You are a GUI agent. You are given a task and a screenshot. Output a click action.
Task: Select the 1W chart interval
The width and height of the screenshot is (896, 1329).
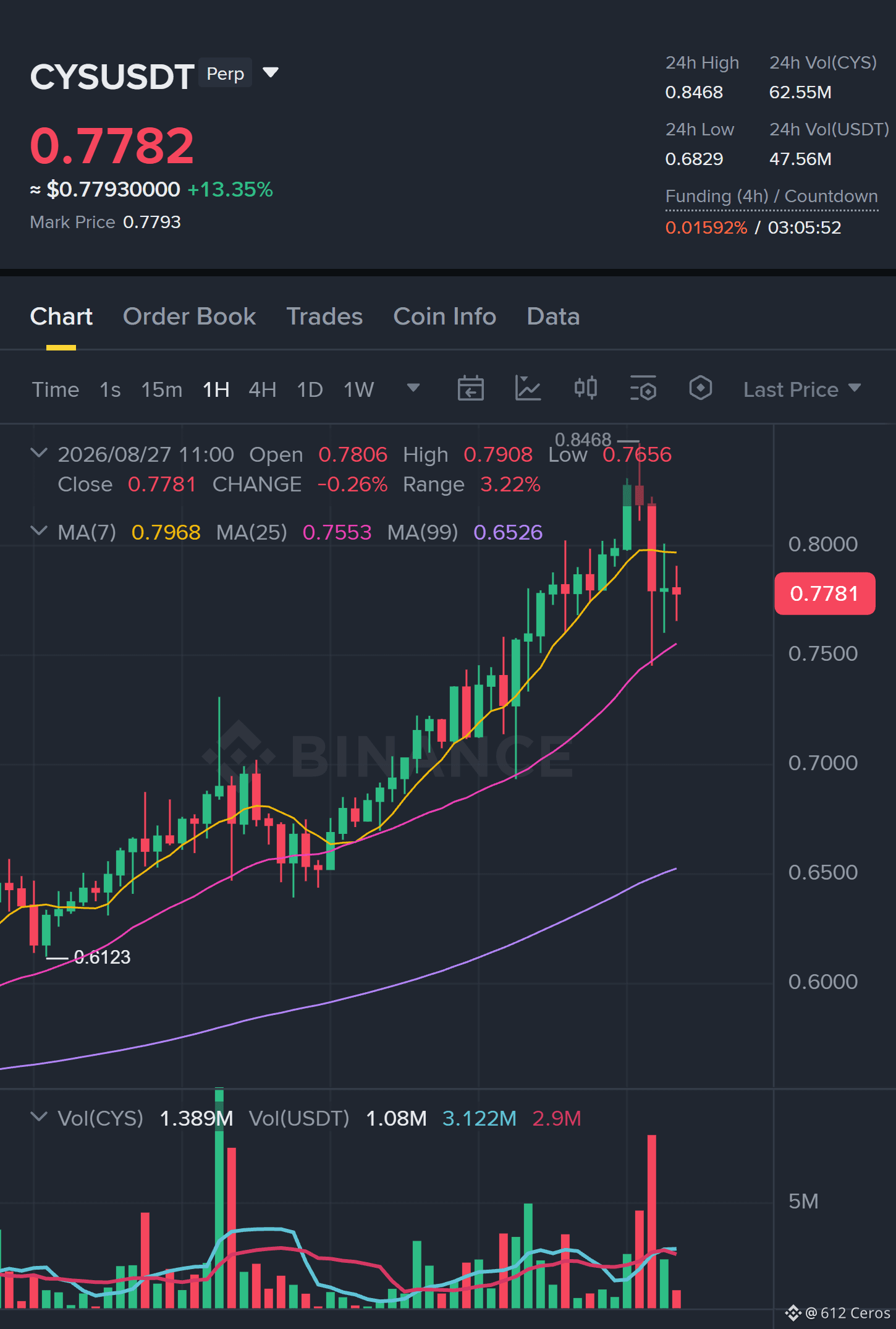click(359, 389)
